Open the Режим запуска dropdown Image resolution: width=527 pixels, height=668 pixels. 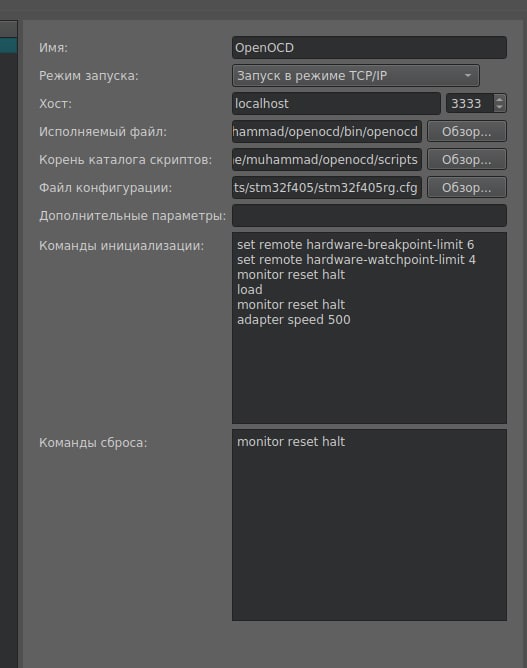[356, 75]
